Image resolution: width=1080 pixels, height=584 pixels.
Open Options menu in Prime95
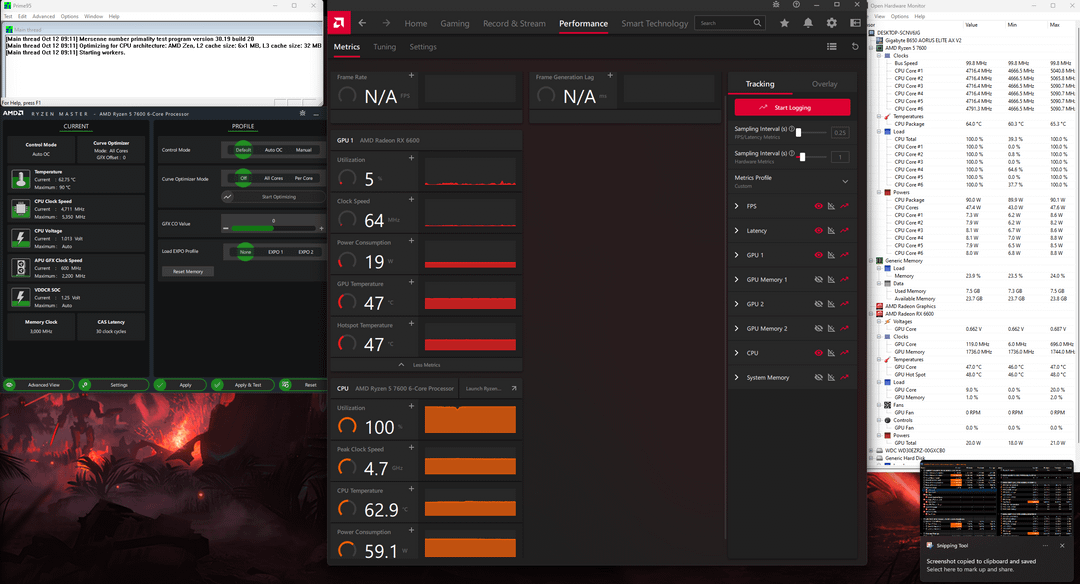pos(69,16)
